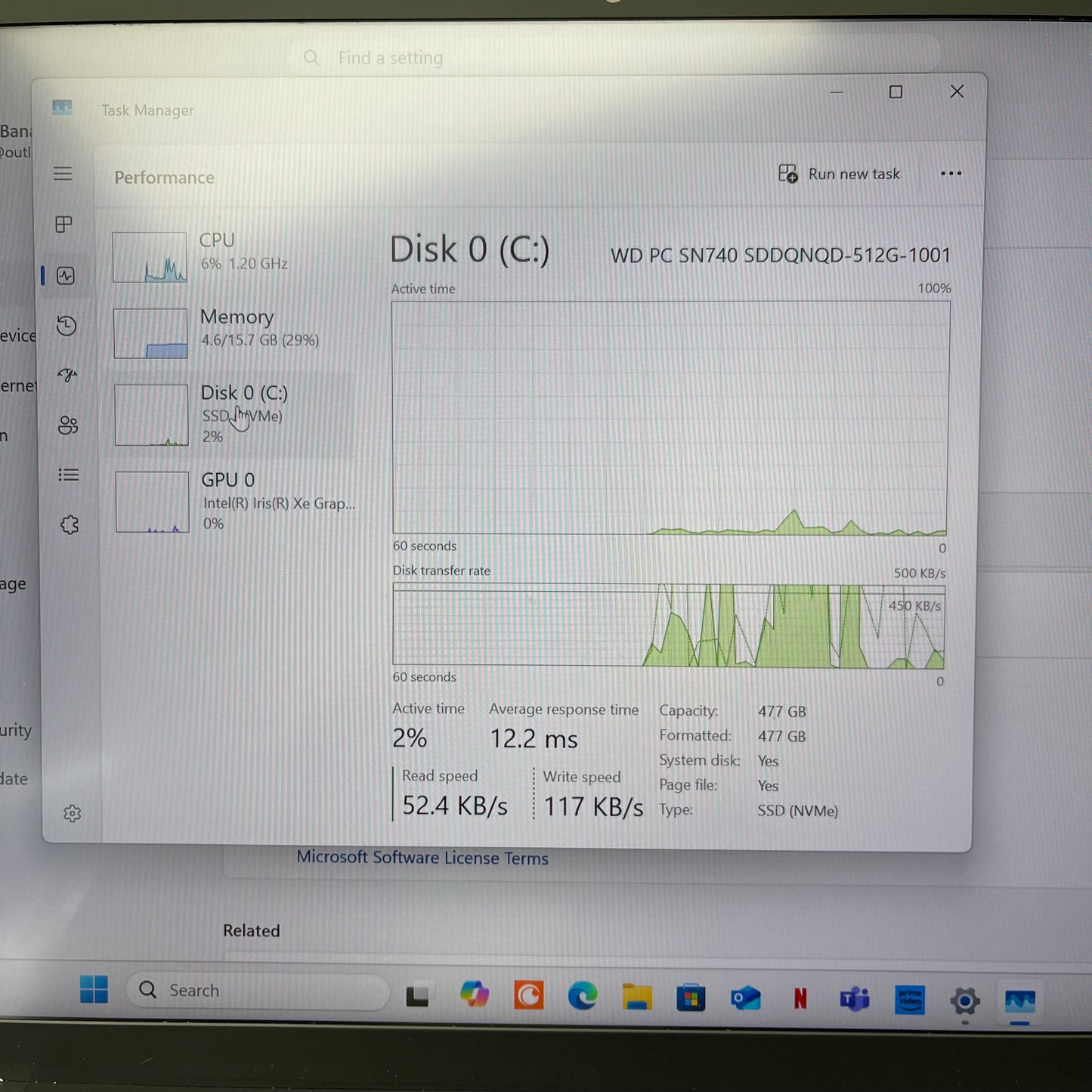This screenshot has width=1092, height=1092.
Task: Switch to the GPU 0 performance tab
Action: click(x=227, y=501)
